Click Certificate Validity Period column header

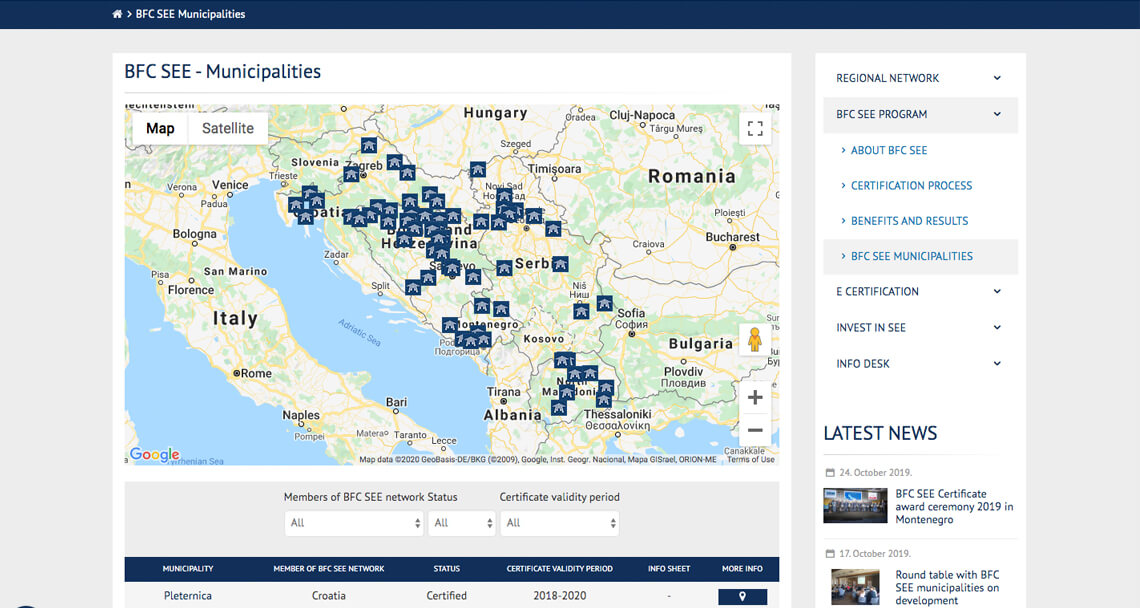click(559, 569)
